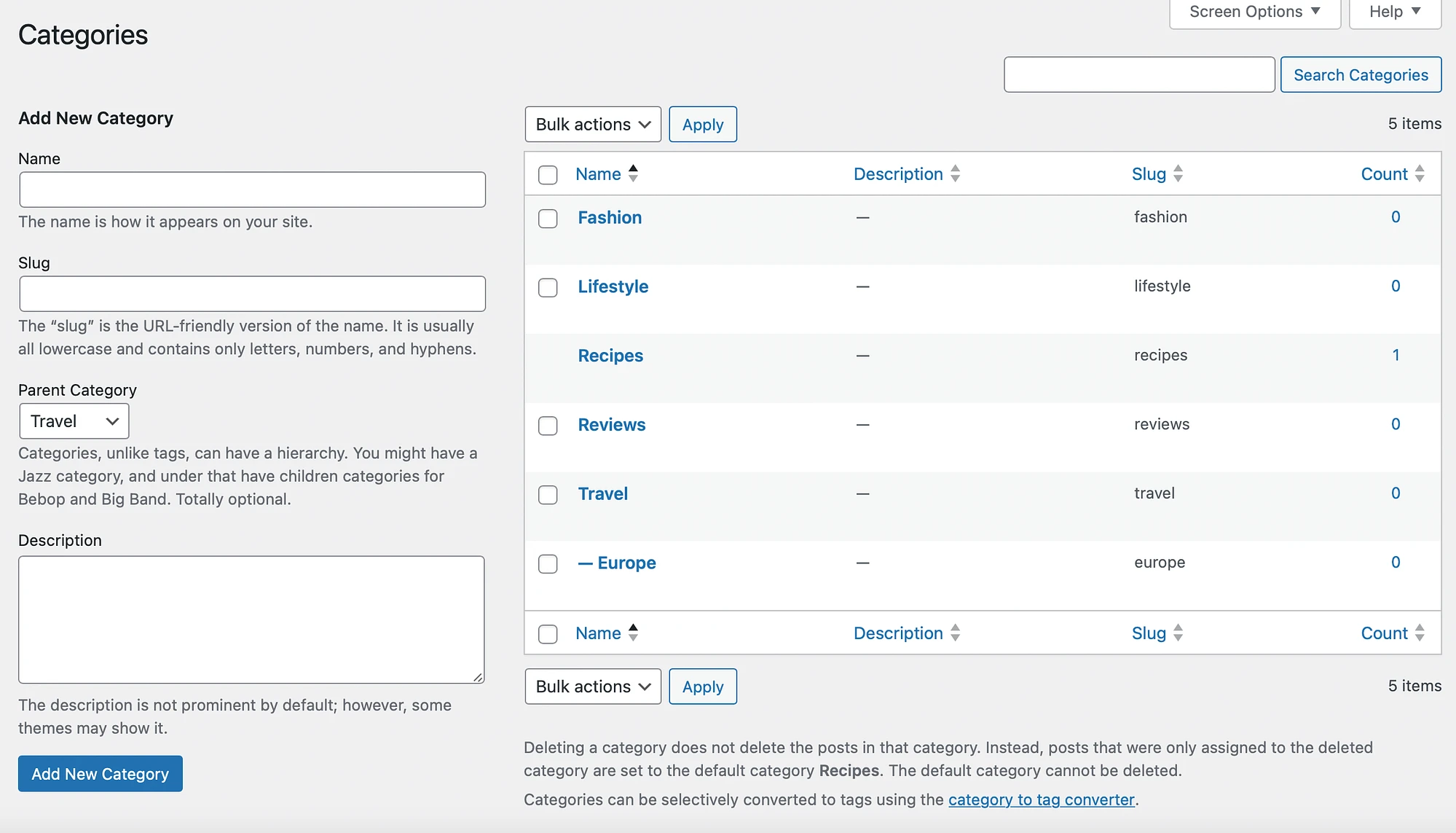Screen dimensions: 1456x833
Task: Toggle the Lifestyle category checkbox
Action: click(547, 287)
